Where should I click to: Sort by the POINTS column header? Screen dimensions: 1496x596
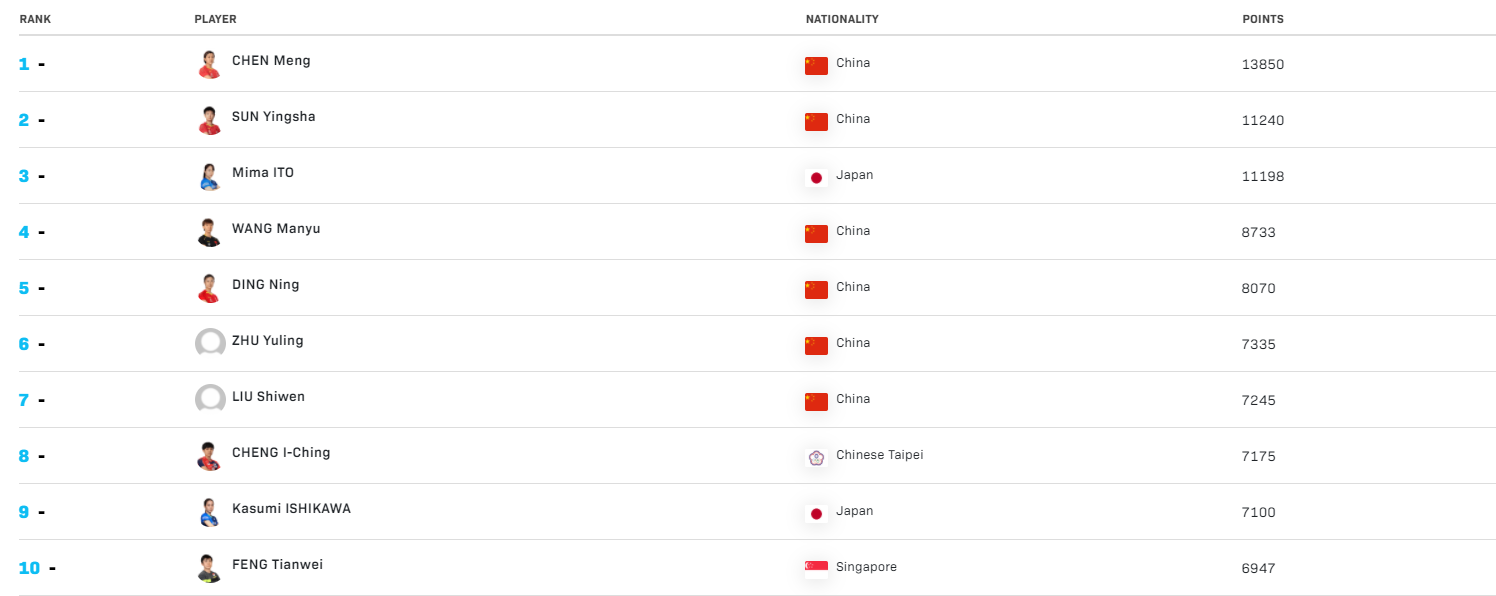tap(1262, 19)
